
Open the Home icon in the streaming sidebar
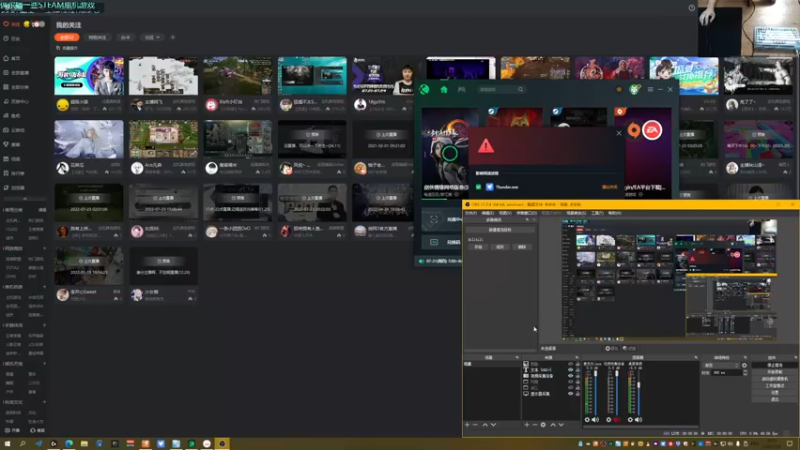tap(6, 58)
